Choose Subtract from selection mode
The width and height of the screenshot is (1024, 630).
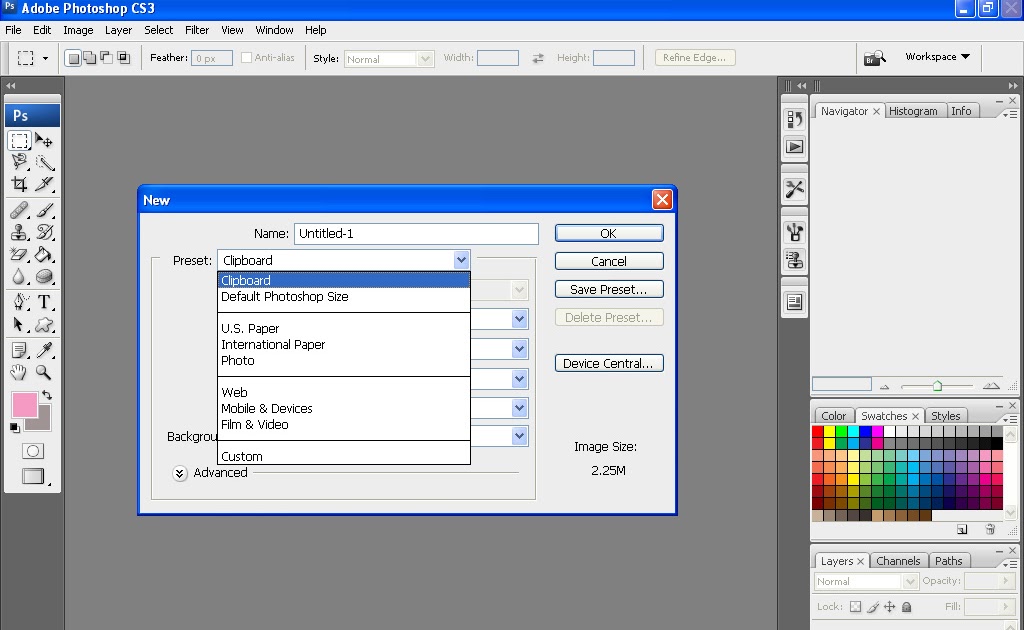[x=106, y=58]
